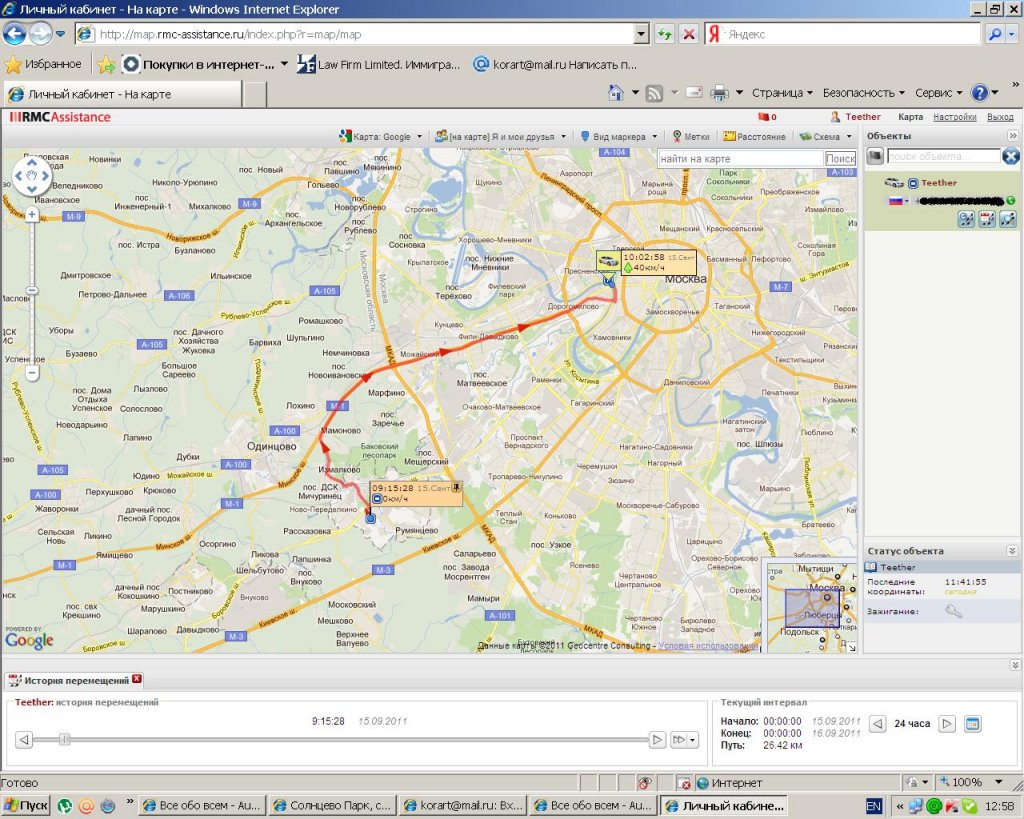Click the Teether object name in list
Image resolution: width=1024 pixels, height=819 pixels.
pyautogui.click(x=938, y=183)
